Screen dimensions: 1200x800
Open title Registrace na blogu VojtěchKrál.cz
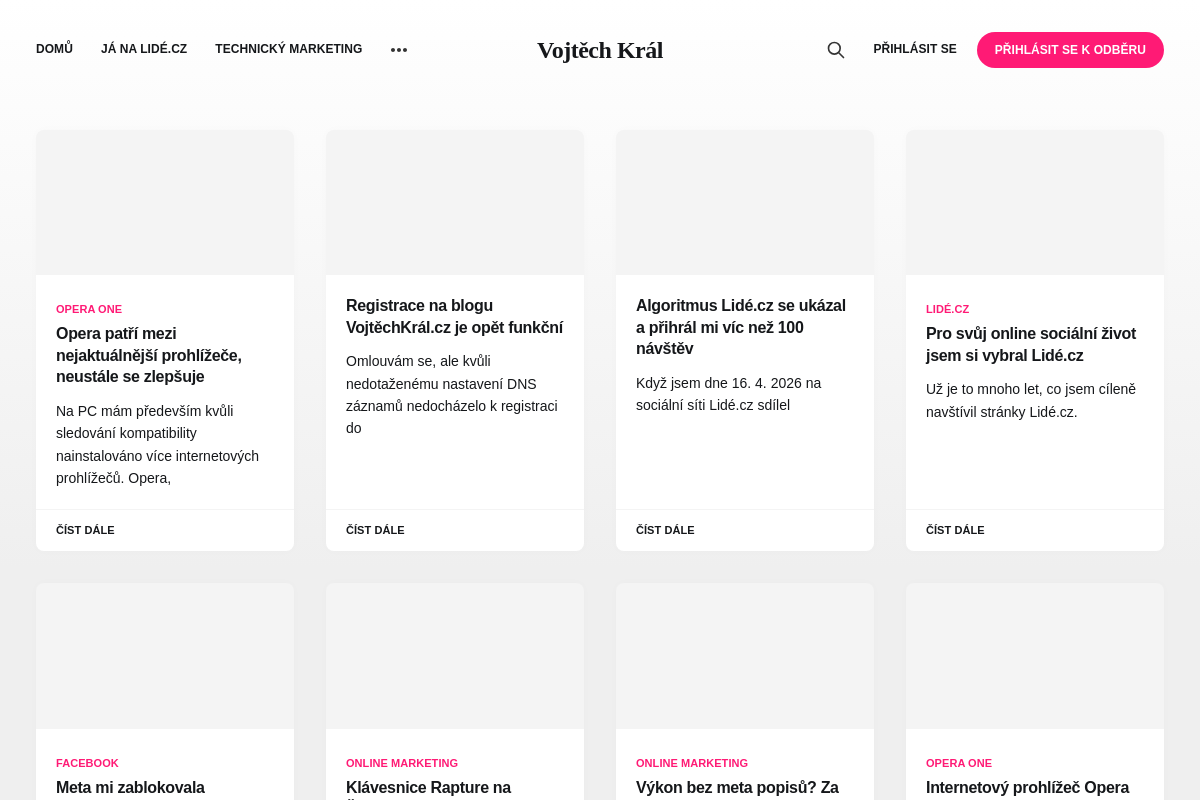[x=454, y=316]
